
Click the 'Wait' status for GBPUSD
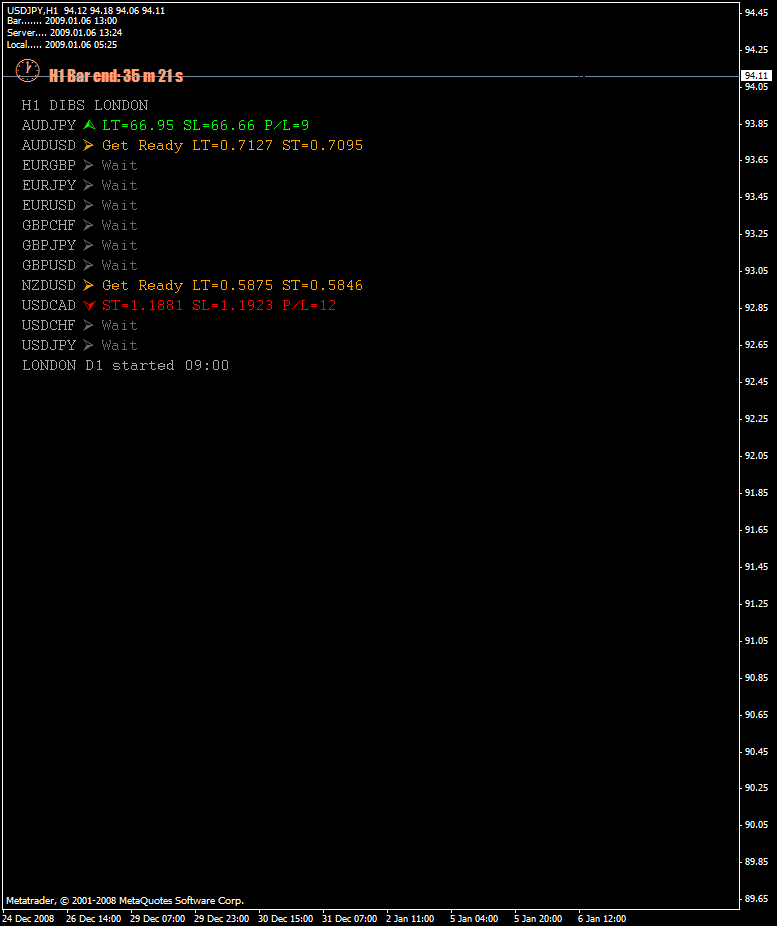coord(119,266)
